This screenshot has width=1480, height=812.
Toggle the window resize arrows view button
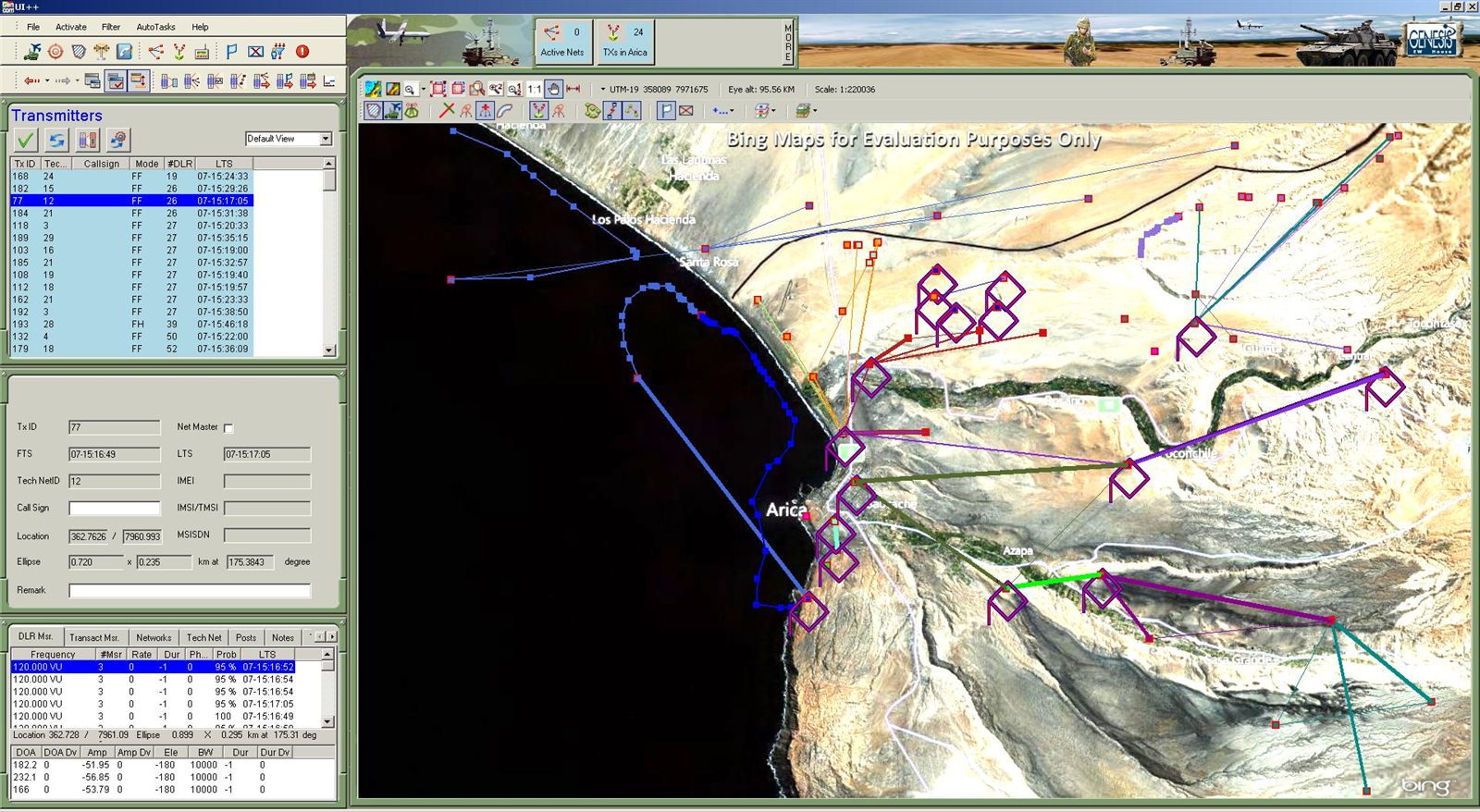[x=139, y=80]
